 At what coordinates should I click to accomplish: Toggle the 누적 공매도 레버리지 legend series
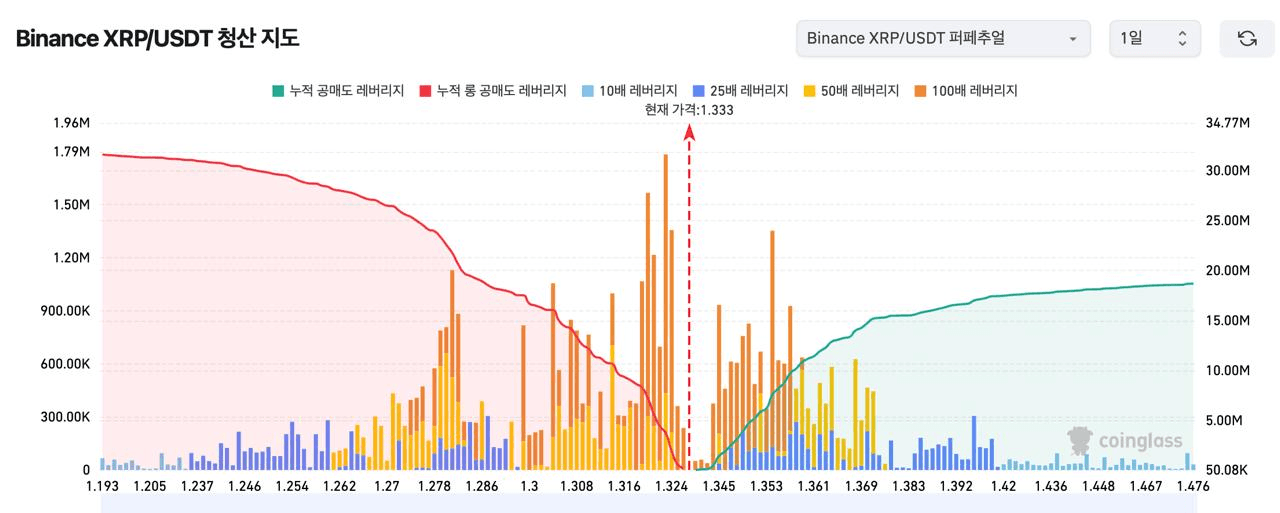click(337, 91)
